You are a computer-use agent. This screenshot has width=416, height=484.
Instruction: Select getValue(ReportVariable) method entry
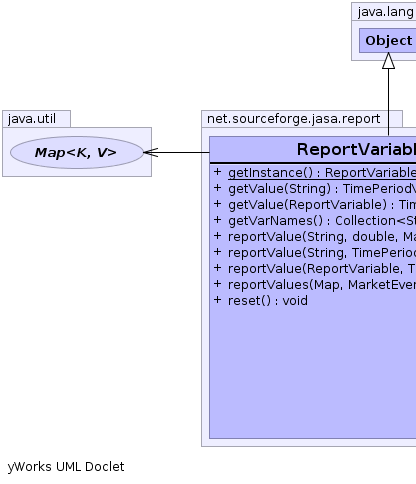pyautogui.click(x=322, y=205)
